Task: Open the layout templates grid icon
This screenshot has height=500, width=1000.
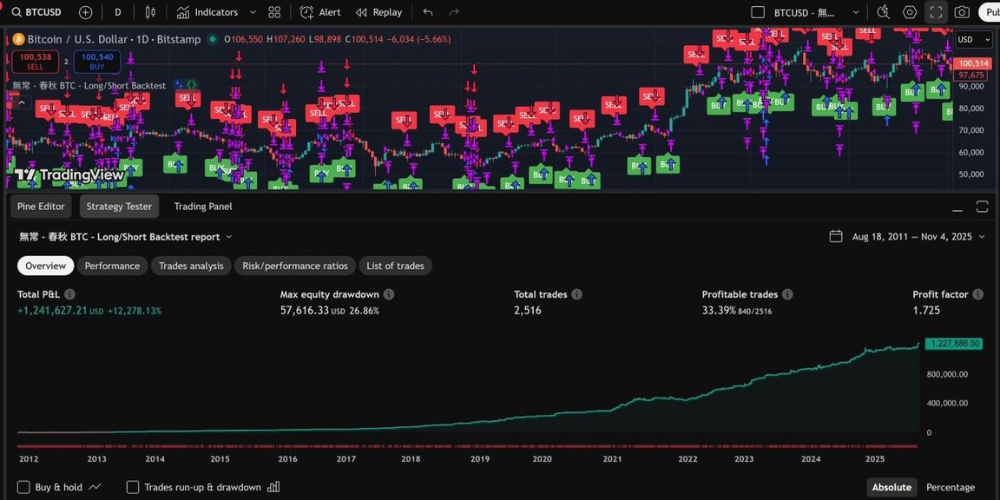Action: [274, 12]
